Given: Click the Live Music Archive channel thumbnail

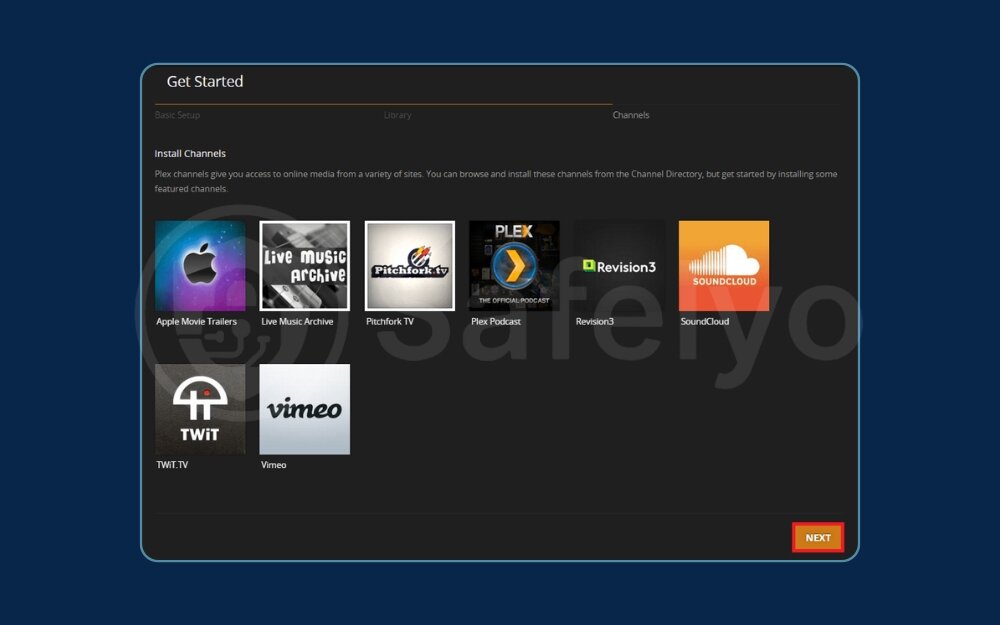Looking at the screenshot, I should [304, 266].
